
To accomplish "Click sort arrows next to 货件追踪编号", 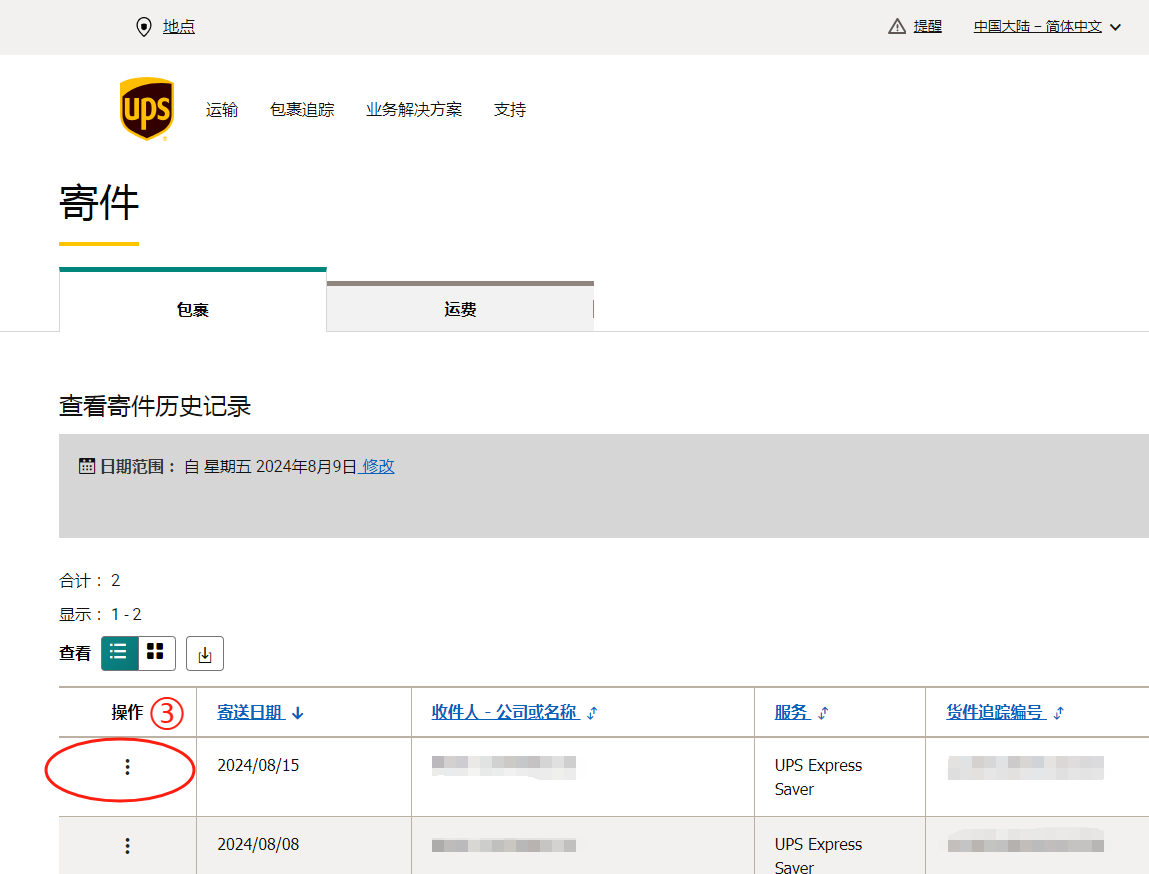I will pyautogui.click(x=1058, y=713).
